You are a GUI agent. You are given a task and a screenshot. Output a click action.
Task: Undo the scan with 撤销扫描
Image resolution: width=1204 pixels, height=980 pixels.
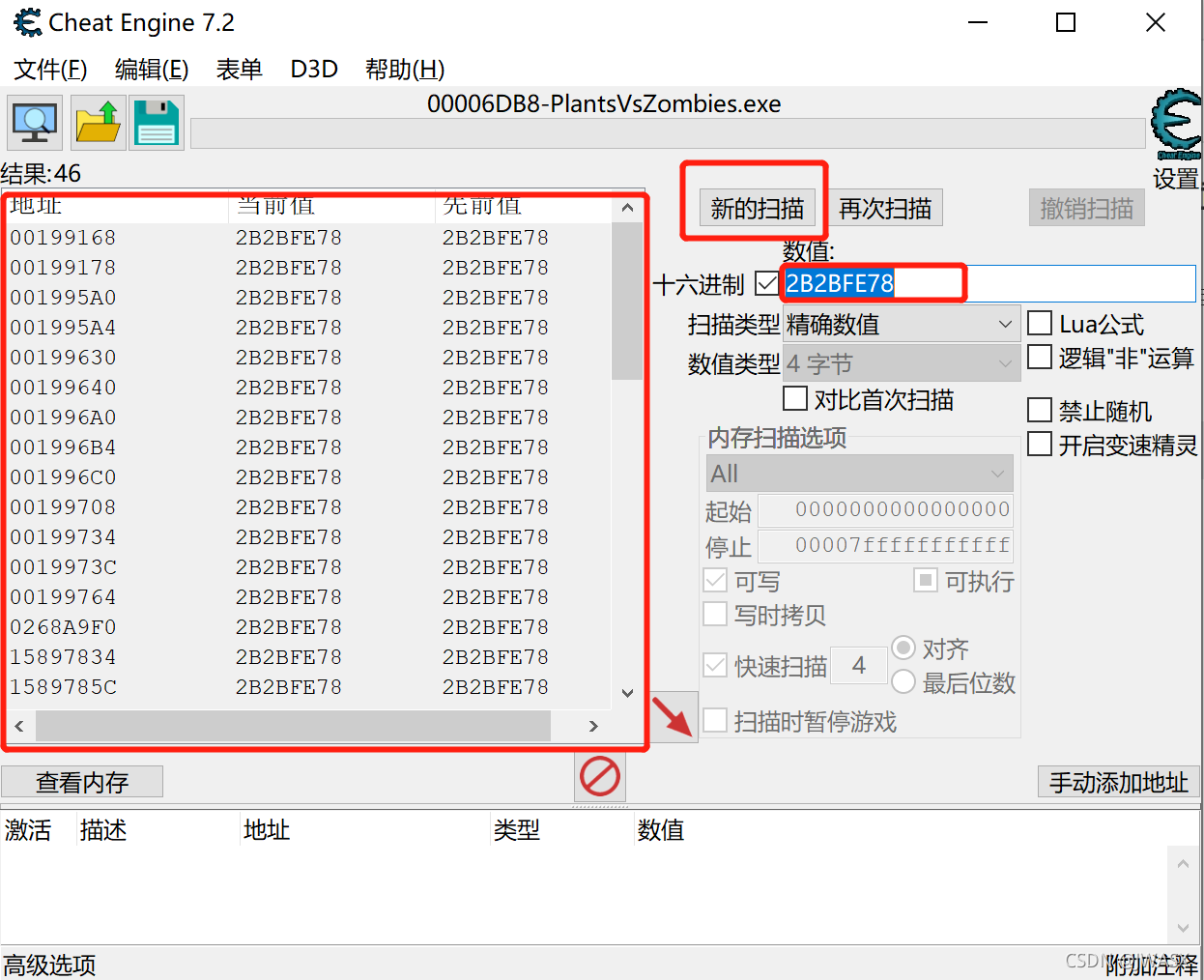click(1086, 208)
